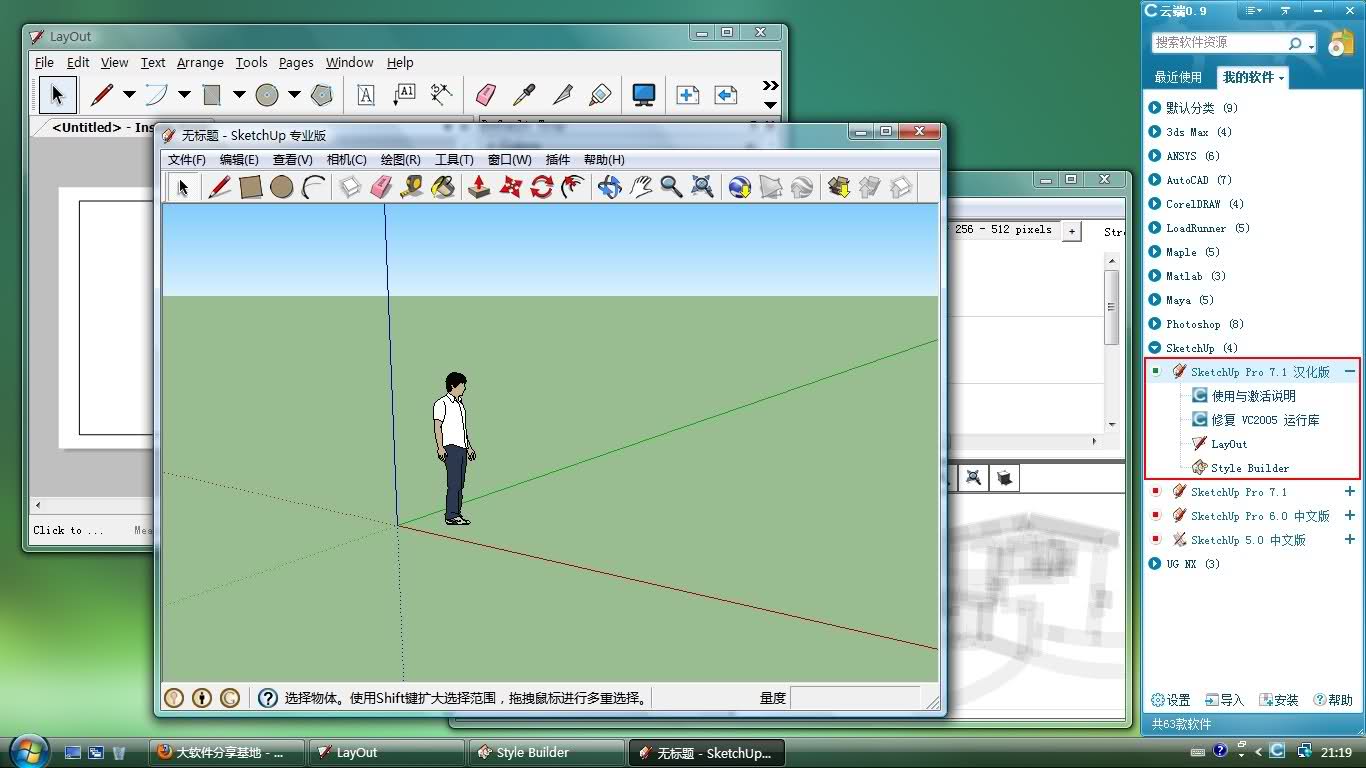Viewport: 1366px width, 768px height.
Task: Select the pink Eraser tool in SketchUp
Action: 381,187
